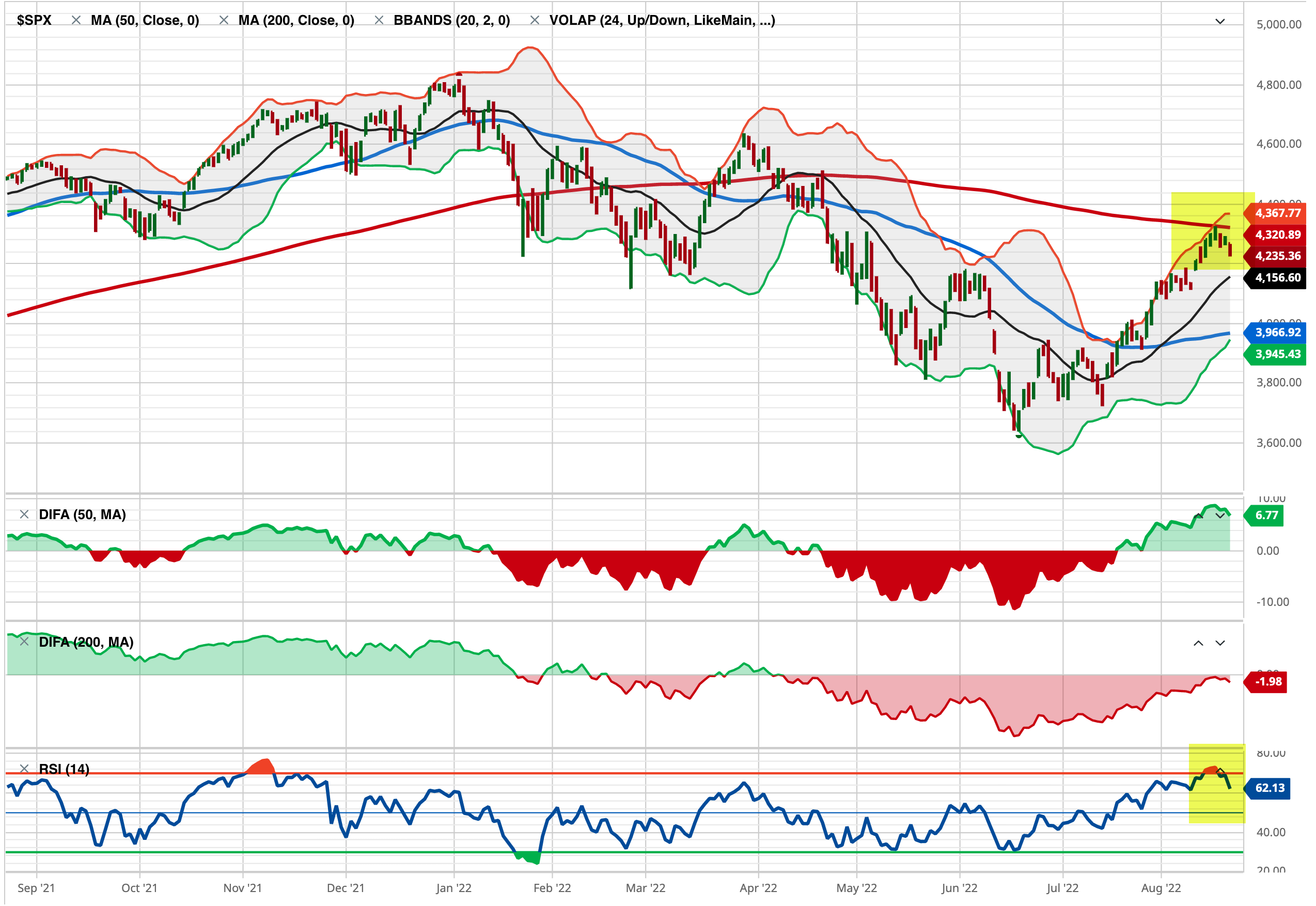Click the $SPX symbol label
Image resolution: width=1316 pixels, height=906 pixels.
pos(34,21)
